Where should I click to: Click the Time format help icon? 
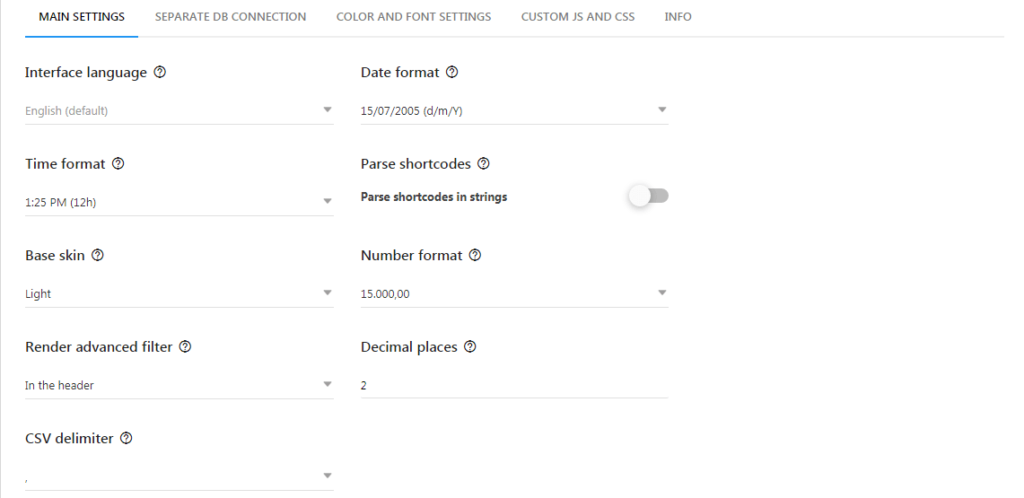(118, 164)
